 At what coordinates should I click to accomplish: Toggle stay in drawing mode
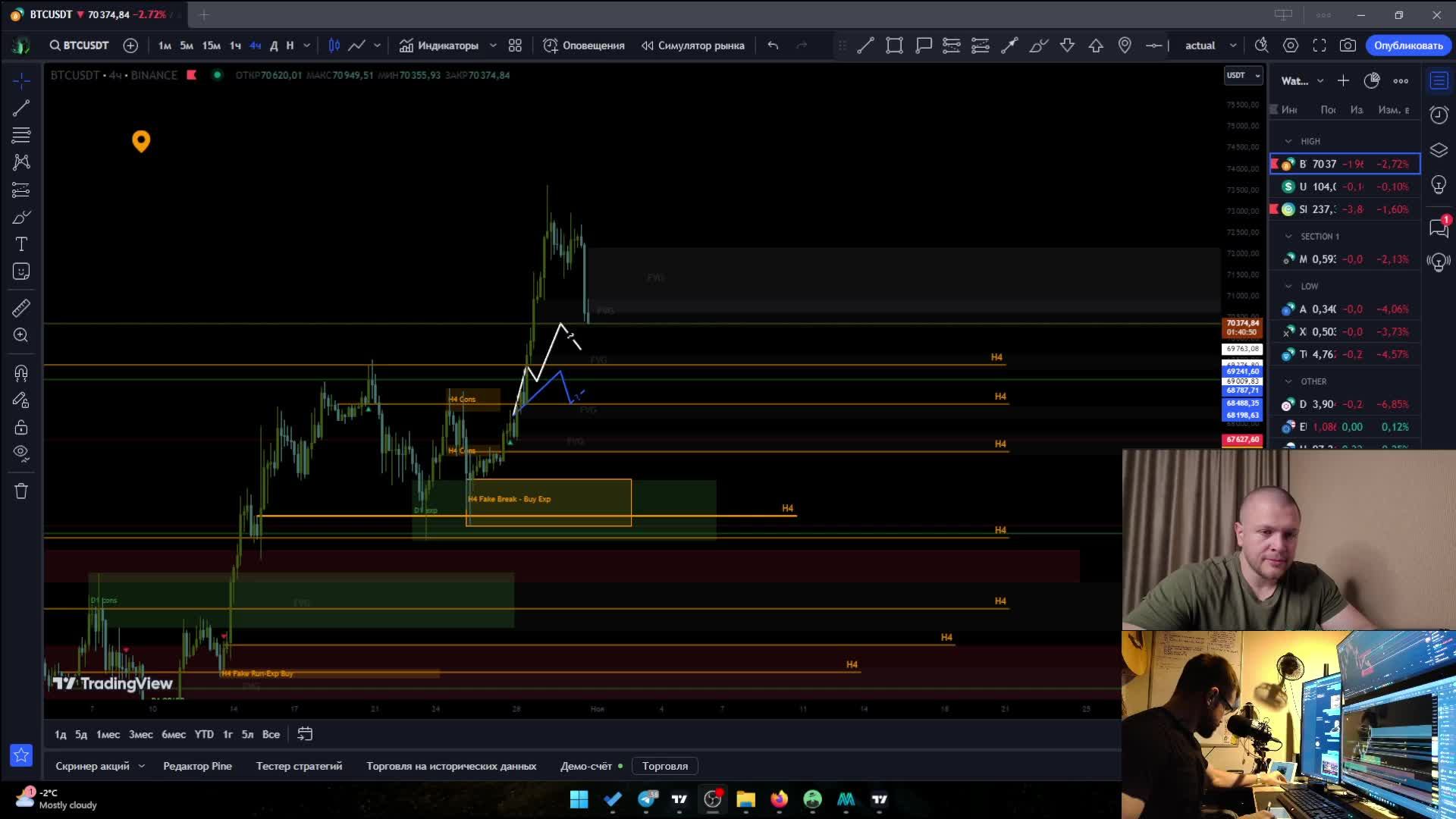pos(21,400)
